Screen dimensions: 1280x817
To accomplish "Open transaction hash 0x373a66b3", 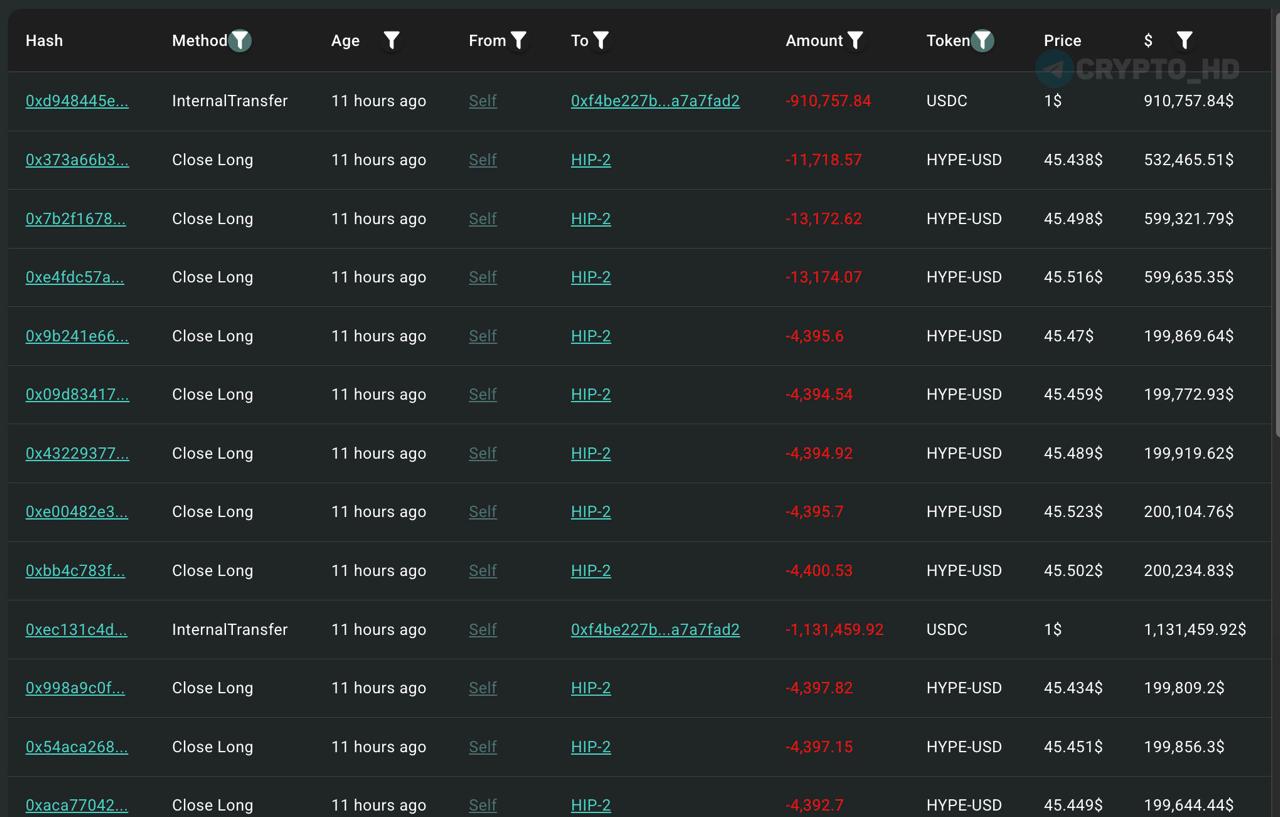I will 77,160.
